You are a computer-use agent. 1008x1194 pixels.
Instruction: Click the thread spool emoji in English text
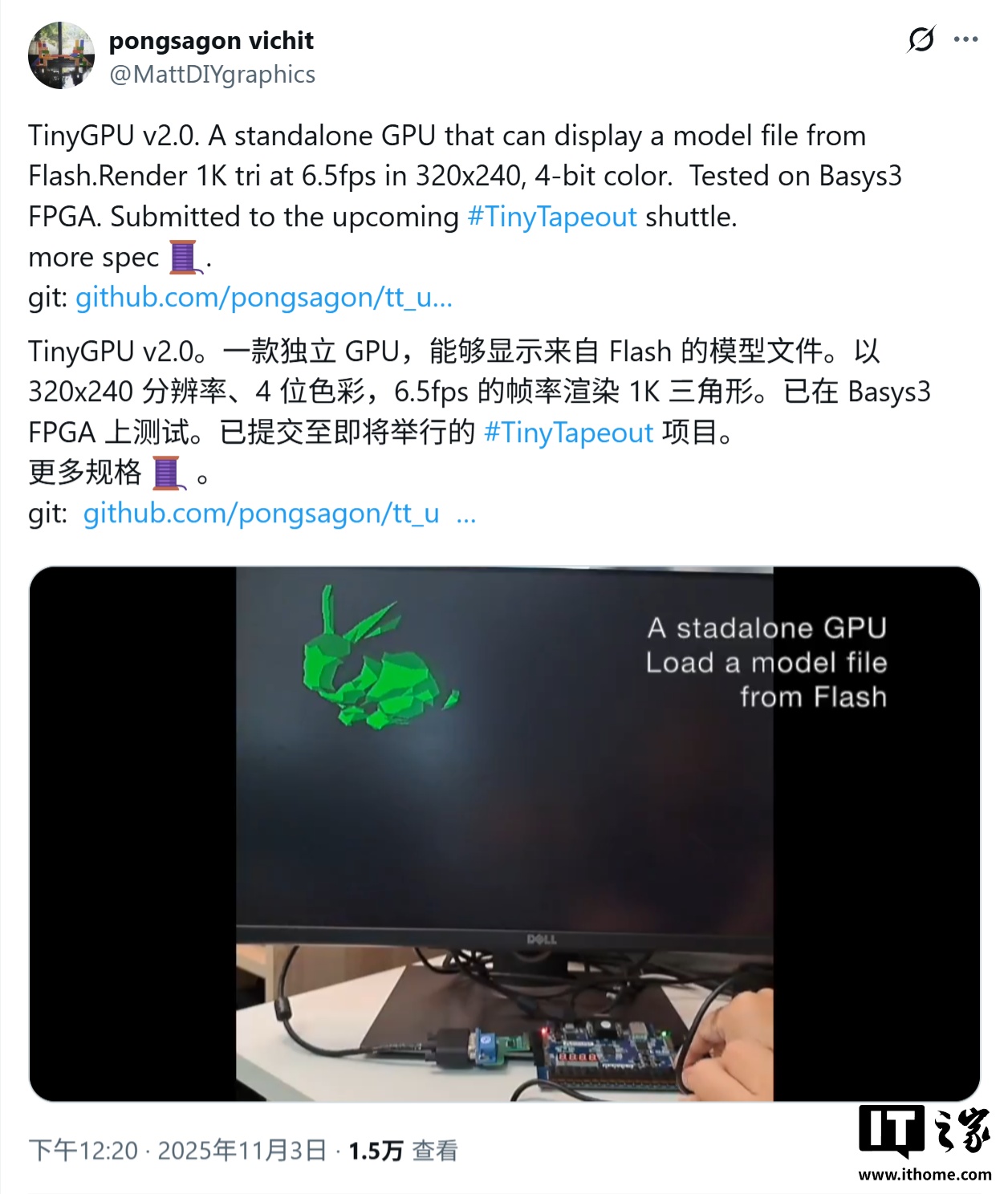(184, 257)
